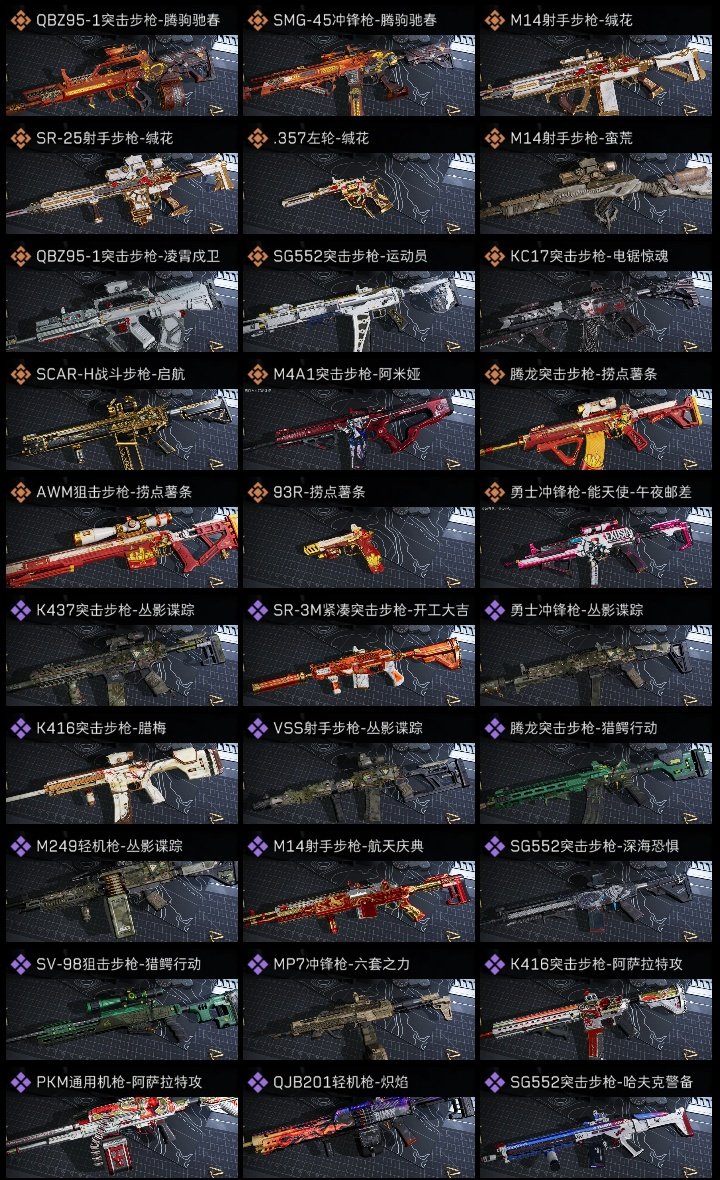Open the 93R-捞点薯条 pistol skin preview
Image resolution: width=720 pixels, height=1180 pixels.
[x=359, y=547]
